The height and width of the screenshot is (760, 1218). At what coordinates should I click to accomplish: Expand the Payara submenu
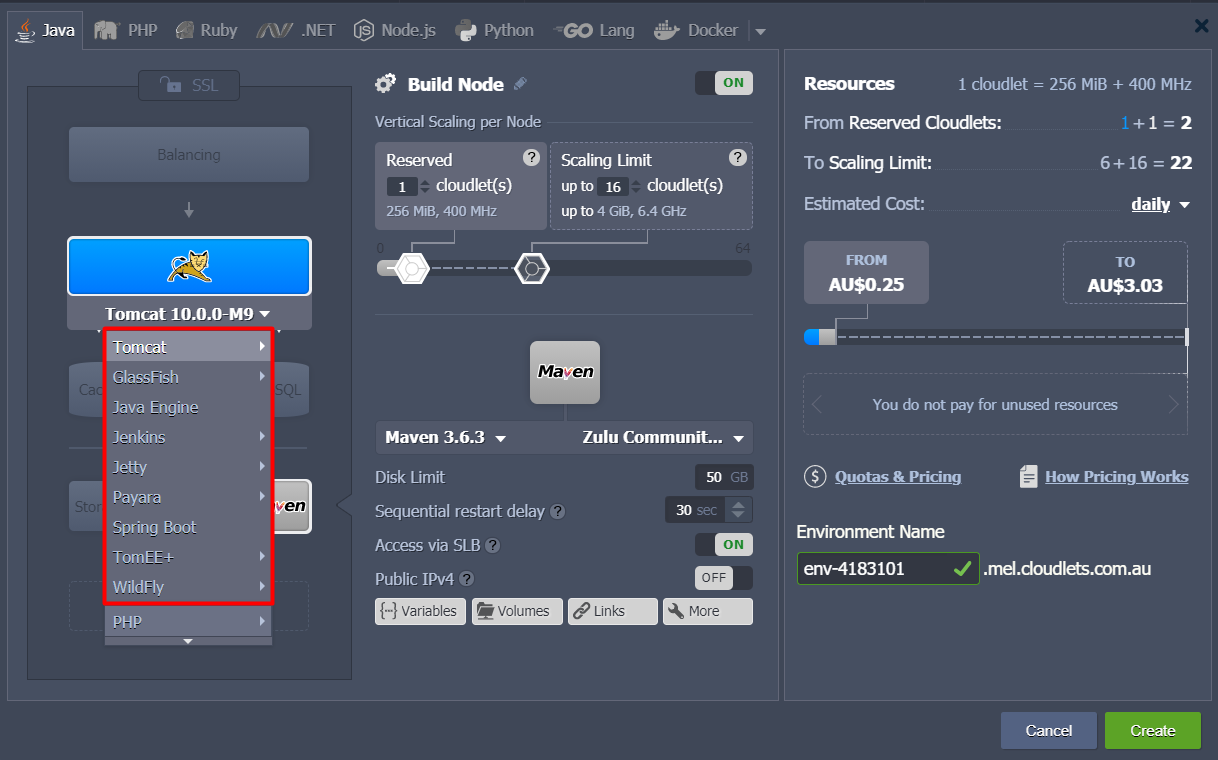click(188, 497)
